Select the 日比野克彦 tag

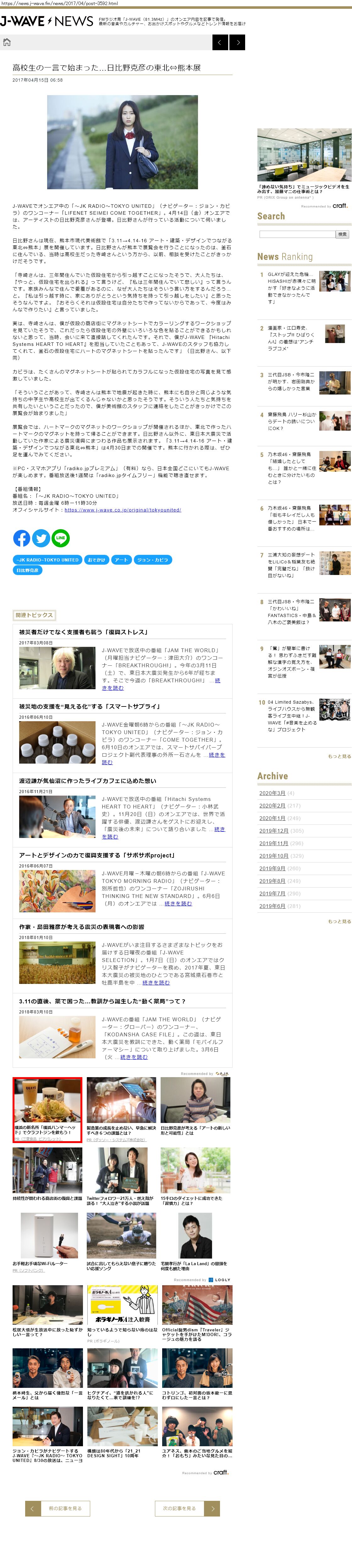coord(27,570)
